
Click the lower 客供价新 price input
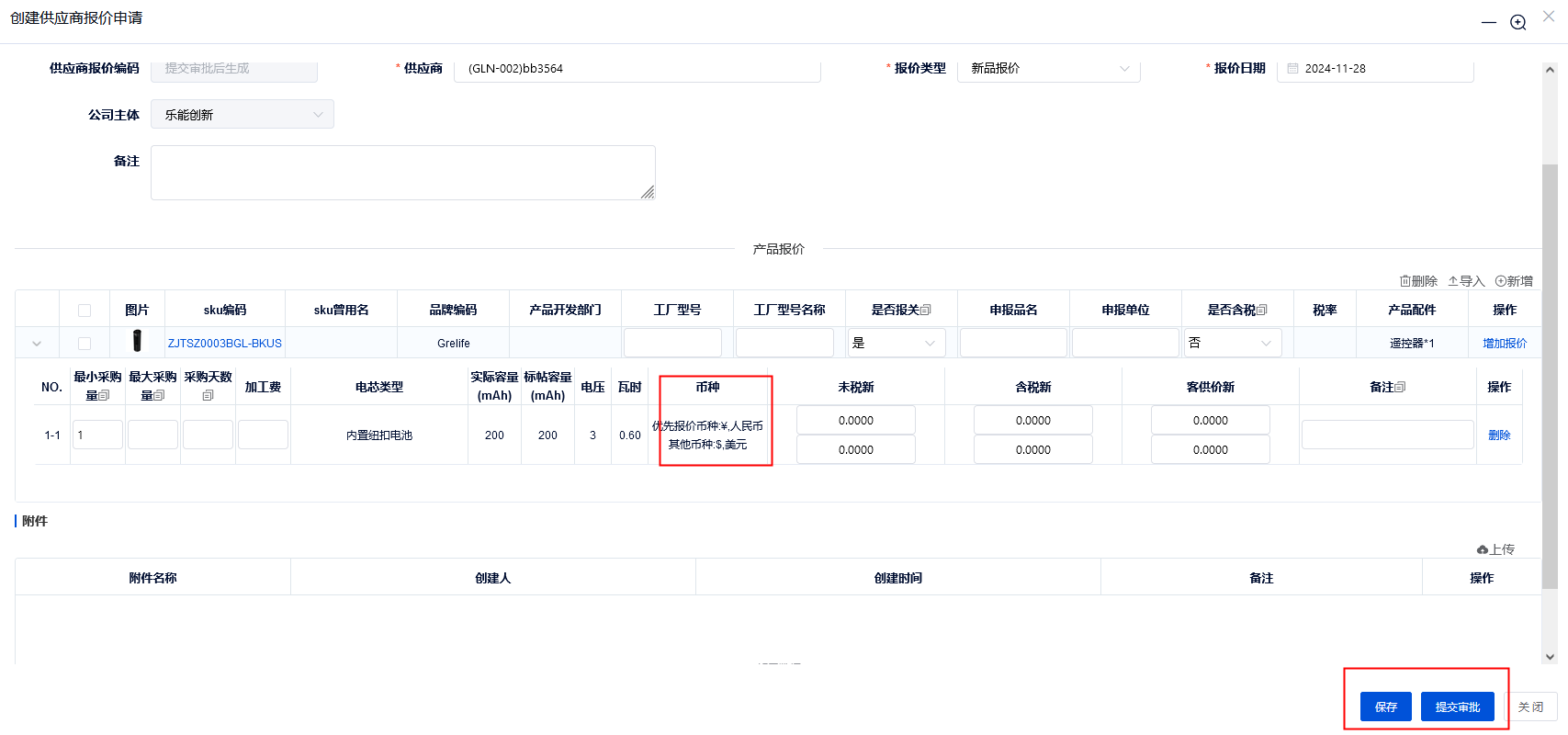1211,449
